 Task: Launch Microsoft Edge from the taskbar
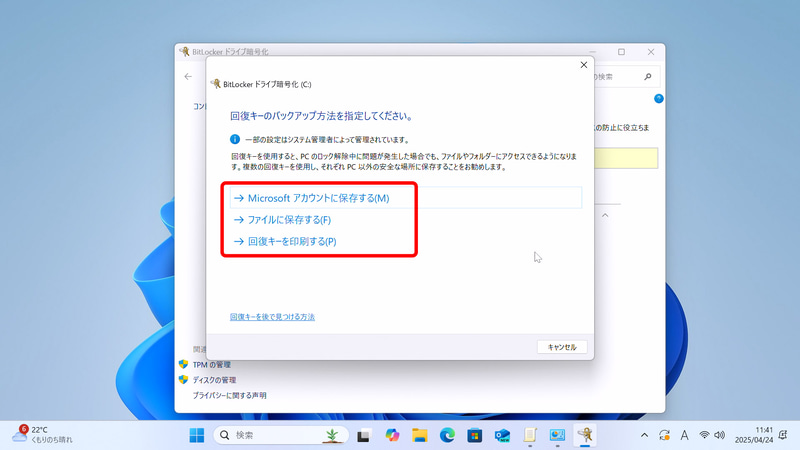coord(447,435)
